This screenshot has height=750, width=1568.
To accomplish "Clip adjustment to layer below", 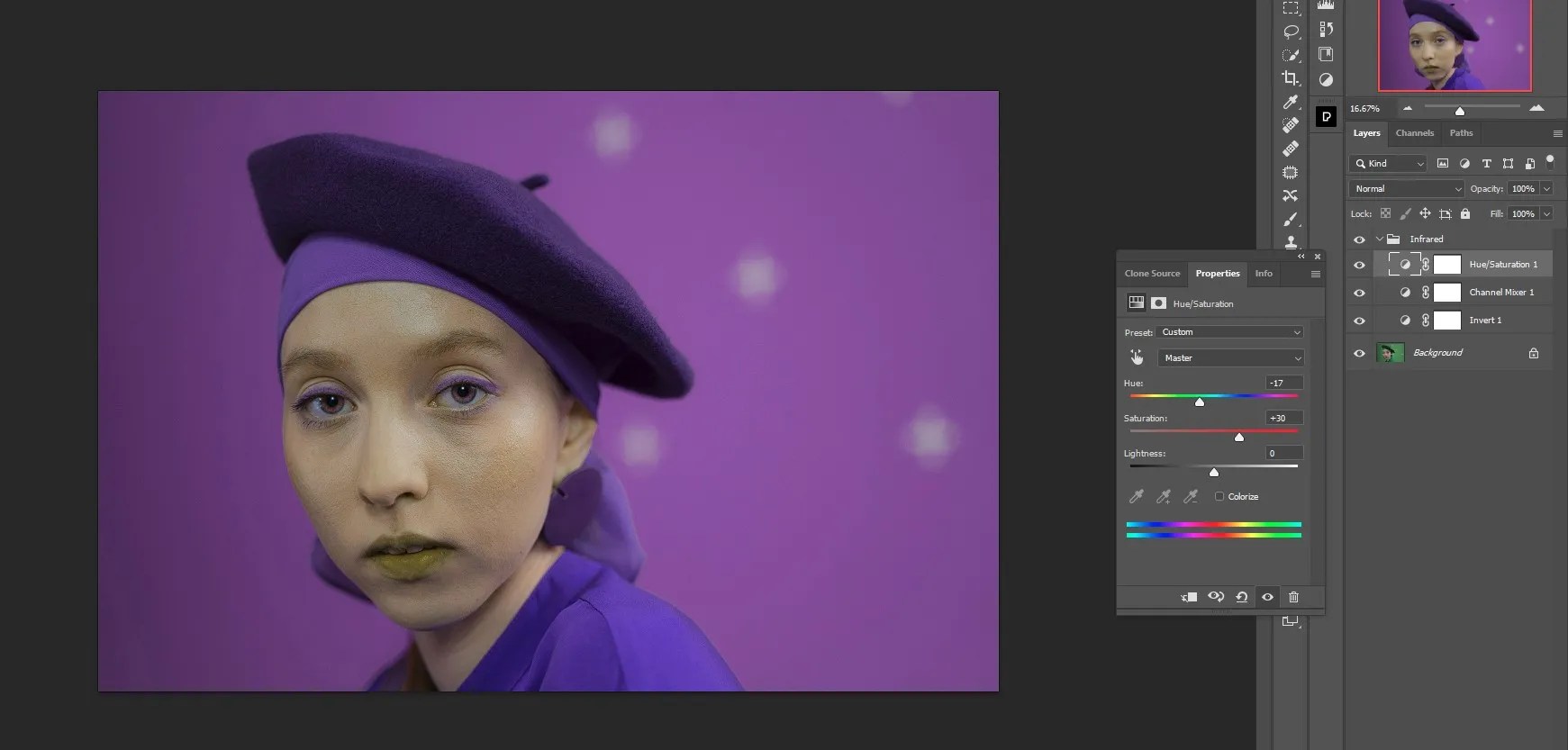I will pos(1189,597).
